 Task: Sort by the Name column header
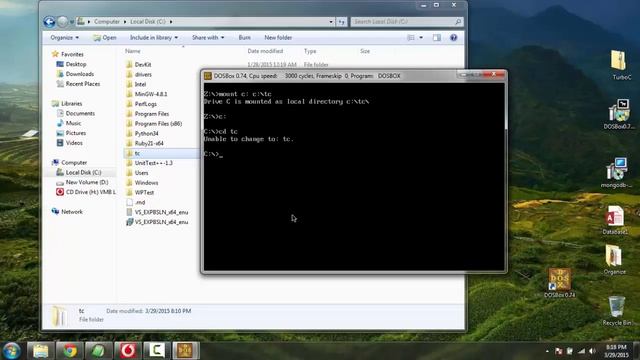click(x=133, y=51)
